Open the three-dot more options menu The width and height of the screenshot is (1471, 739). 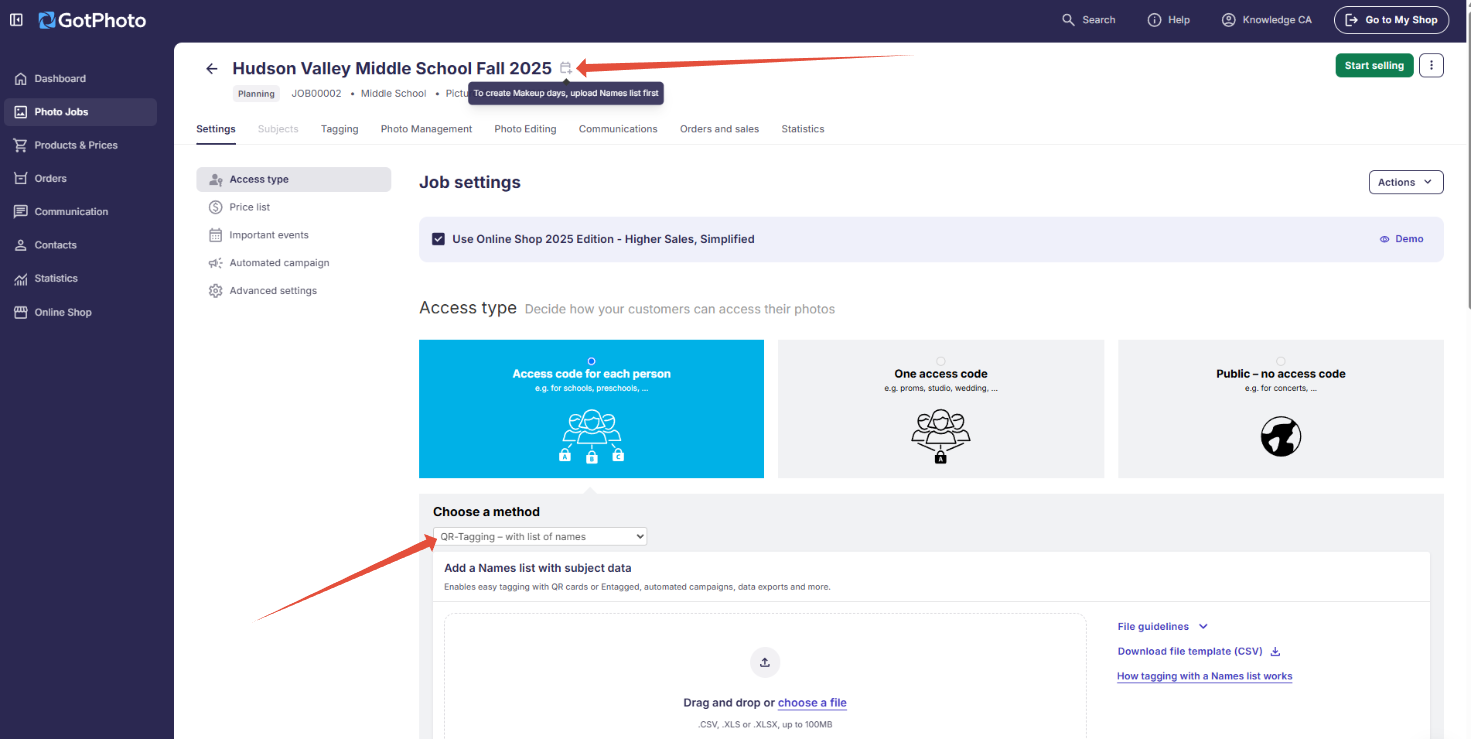click(1431, 66)
